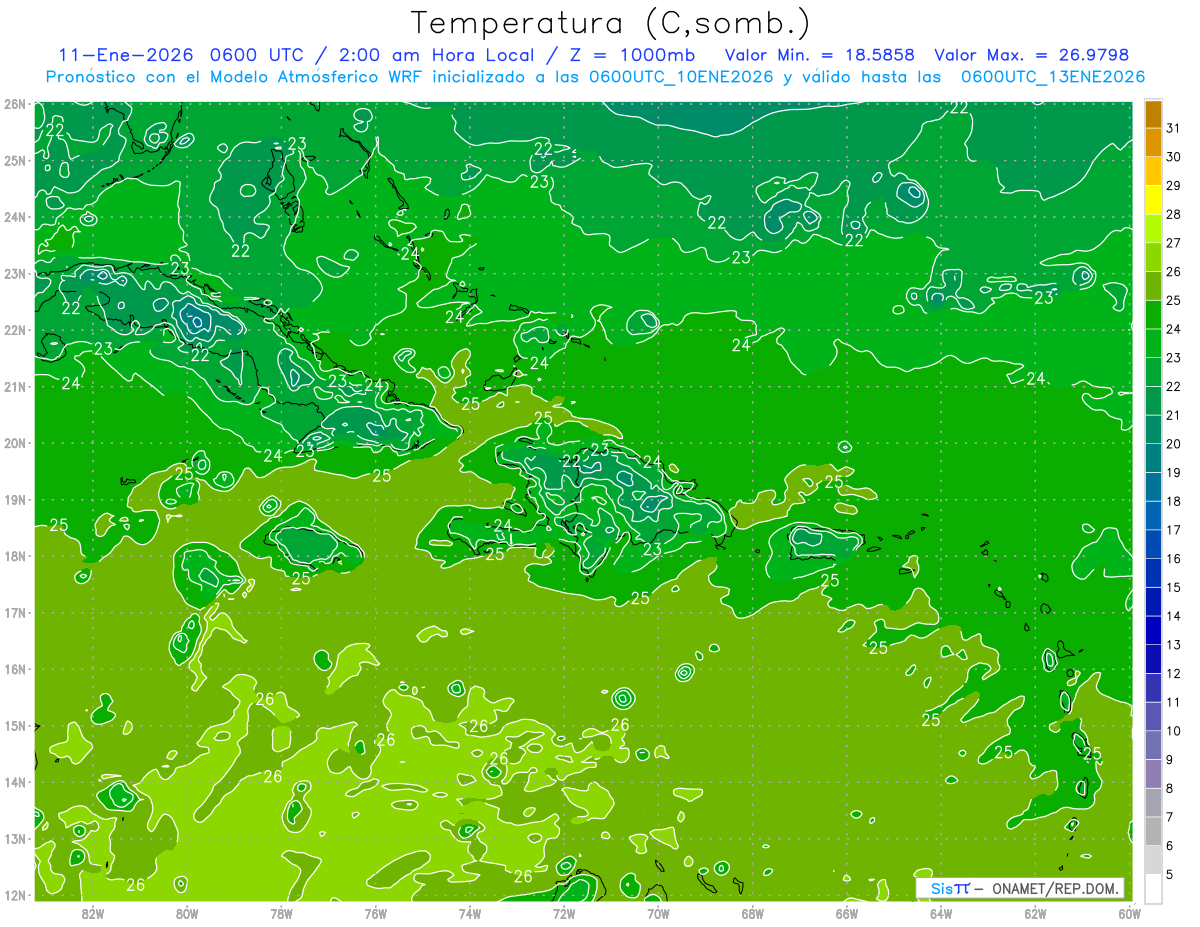Click the 64W longitude axis label
The width and height of the screenshot is (1200, 927).
point(941,914)
